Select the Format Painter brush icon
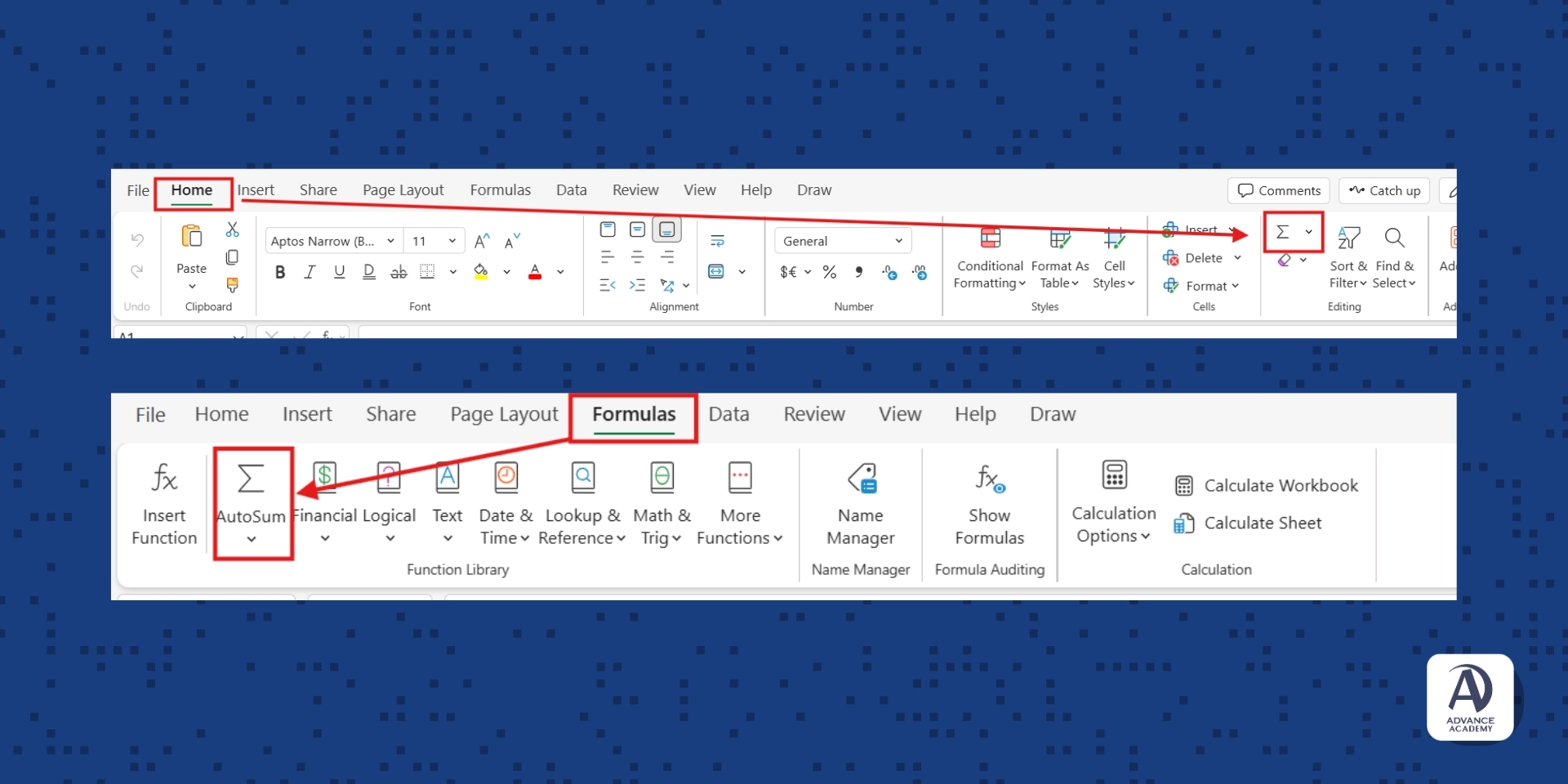 click(x=233, y=285)
